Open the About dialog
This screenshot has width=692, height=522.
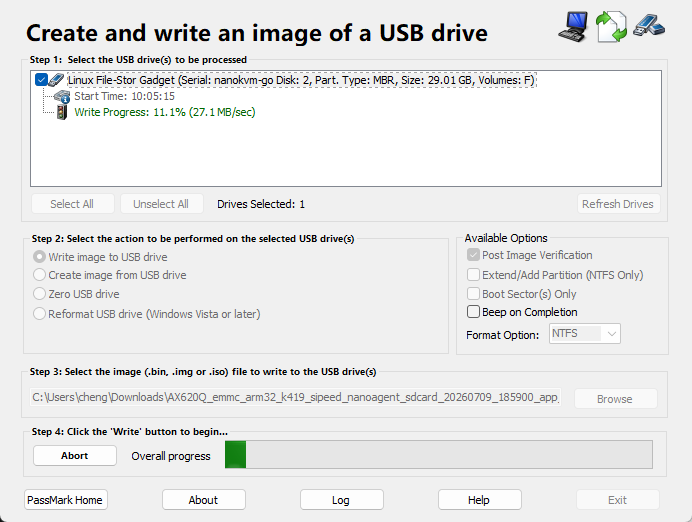(203, 500)
